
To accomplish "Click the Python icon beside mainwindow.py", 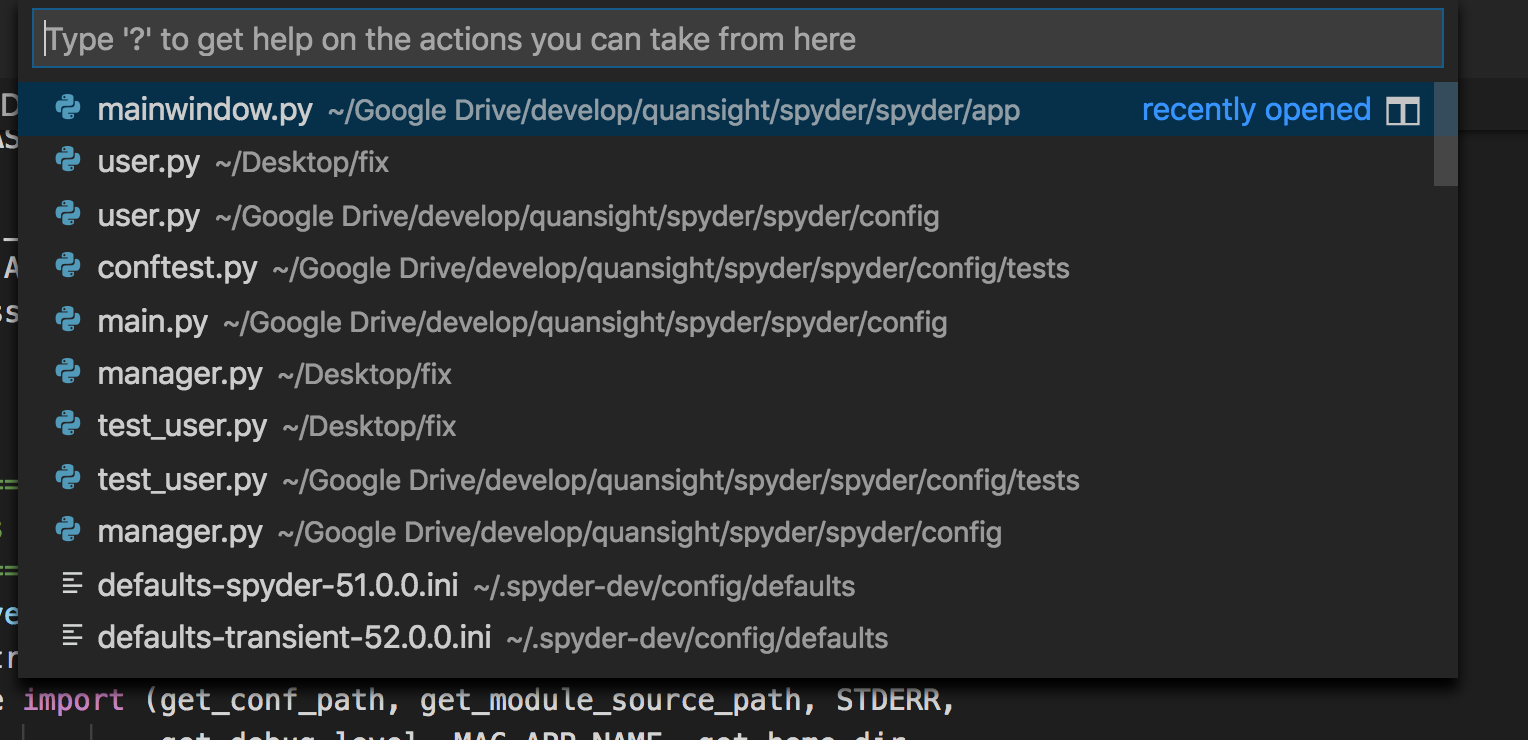I will click(x=68, y=107).
